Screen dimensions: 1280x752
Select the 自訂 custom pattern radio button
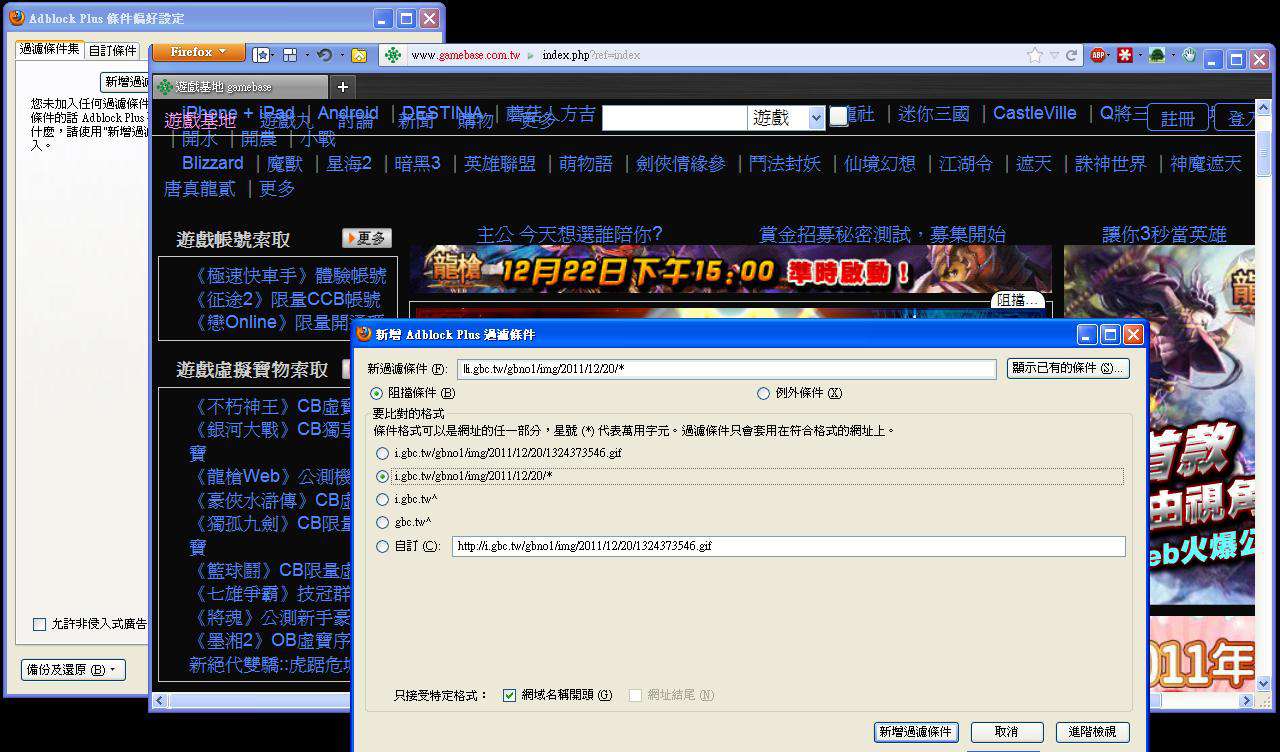(x=382, y=547)
